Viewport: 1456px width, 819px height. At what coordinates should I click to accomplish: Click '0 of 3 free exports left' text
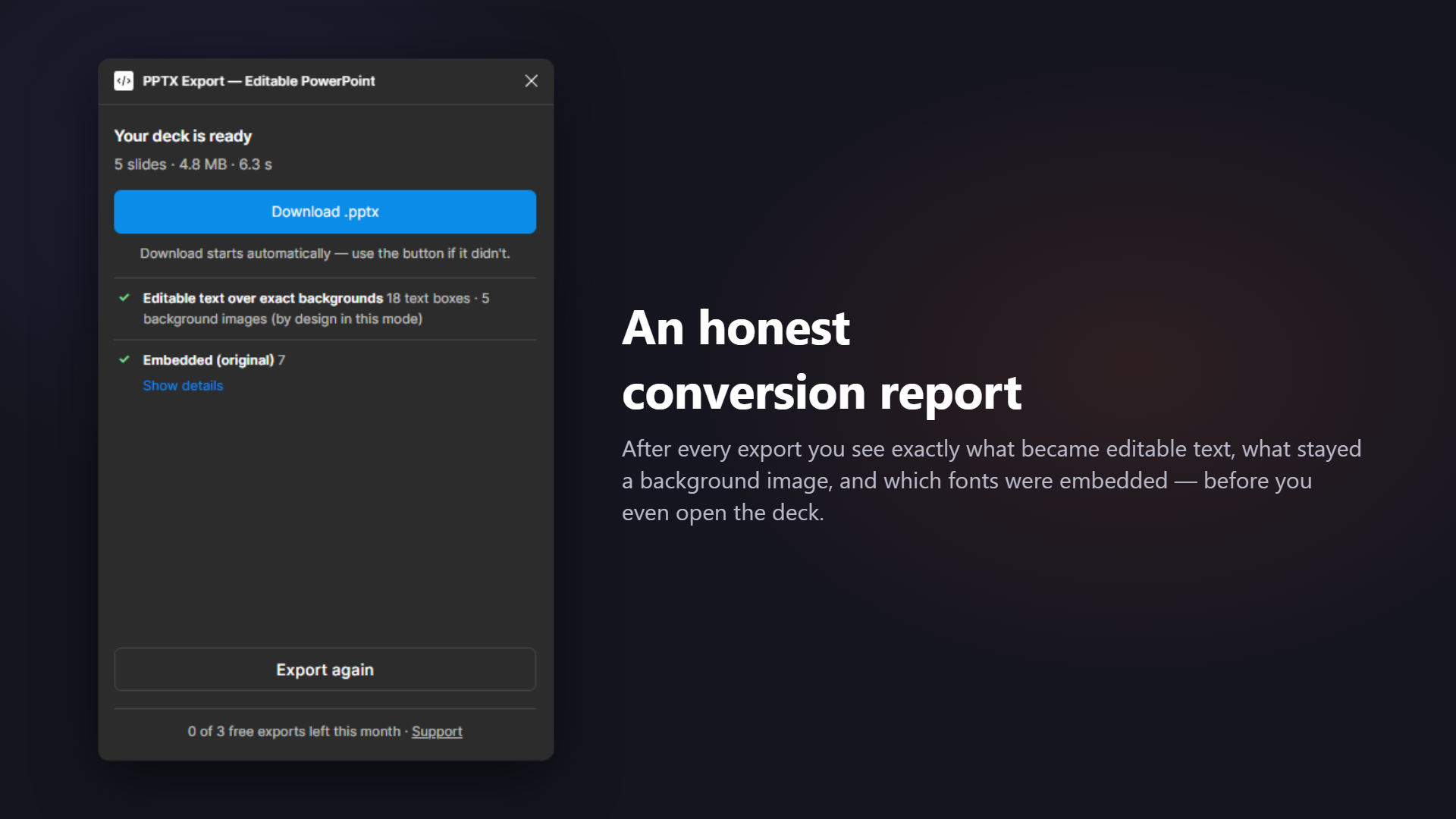294,732
